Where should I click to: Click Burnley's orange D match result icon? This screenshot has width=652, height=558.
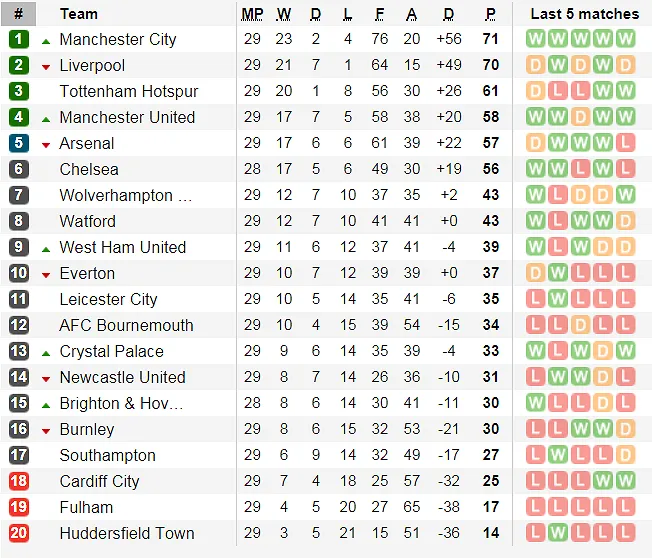(626, 429)
